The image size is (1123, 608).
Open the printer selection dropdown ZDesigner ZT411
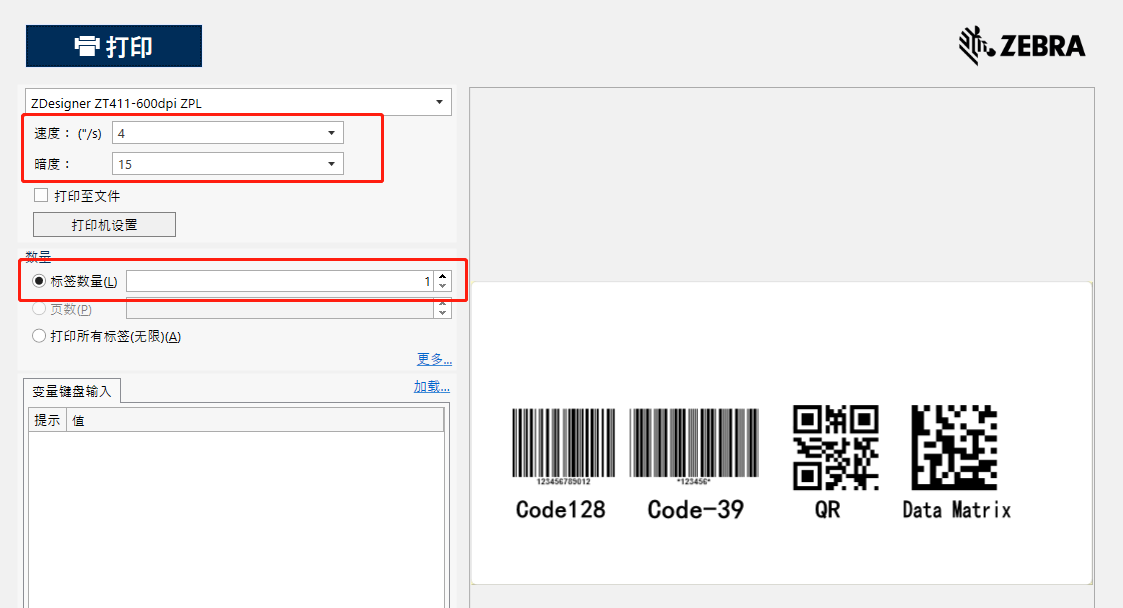pos(238,102)
